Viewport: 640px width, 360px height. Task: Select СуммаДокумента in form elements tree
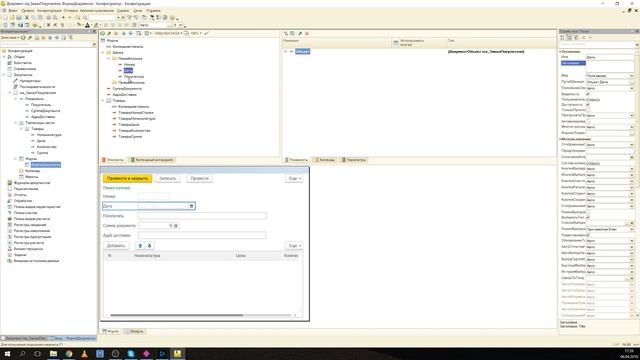point(127,89)
